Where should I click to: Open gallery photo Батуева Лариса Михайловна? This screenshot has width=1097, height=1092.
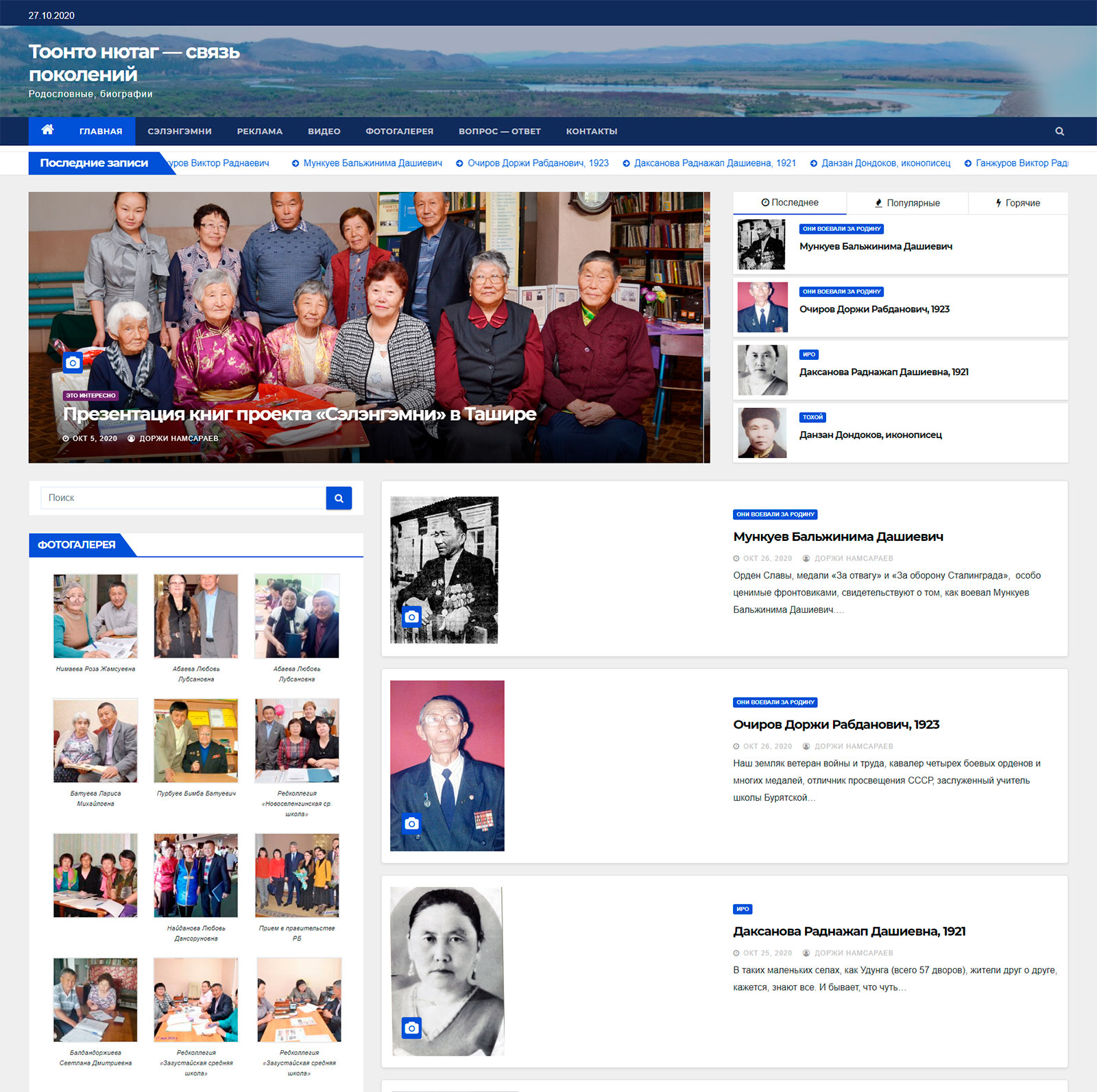95,740
